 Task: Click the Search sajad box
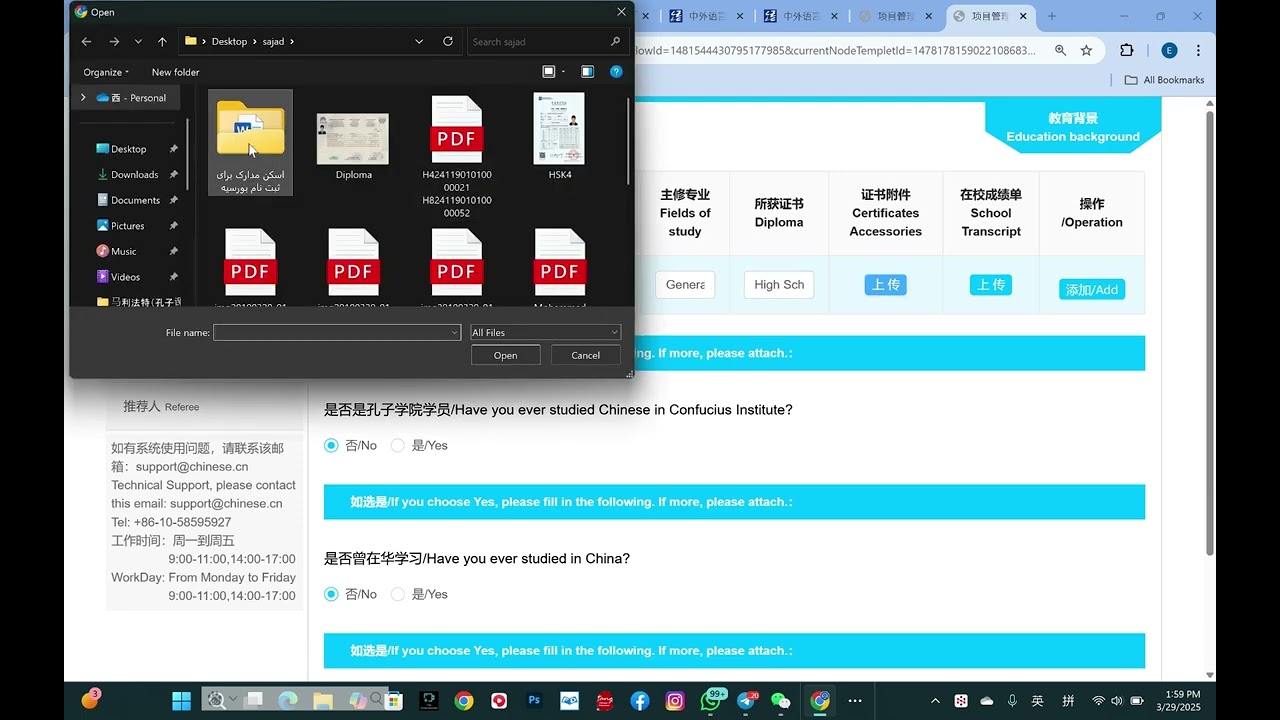[546, 42]
